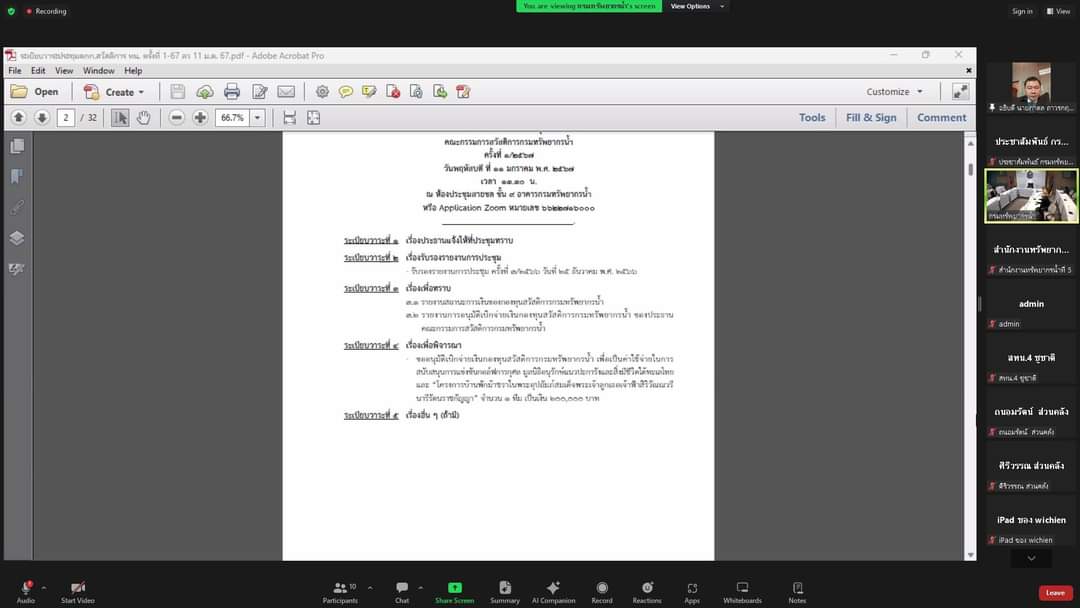The height and width of the screenshot is (608, 1080).
Task: Open the View menu in Acrobat
Action: click(64, 70)
